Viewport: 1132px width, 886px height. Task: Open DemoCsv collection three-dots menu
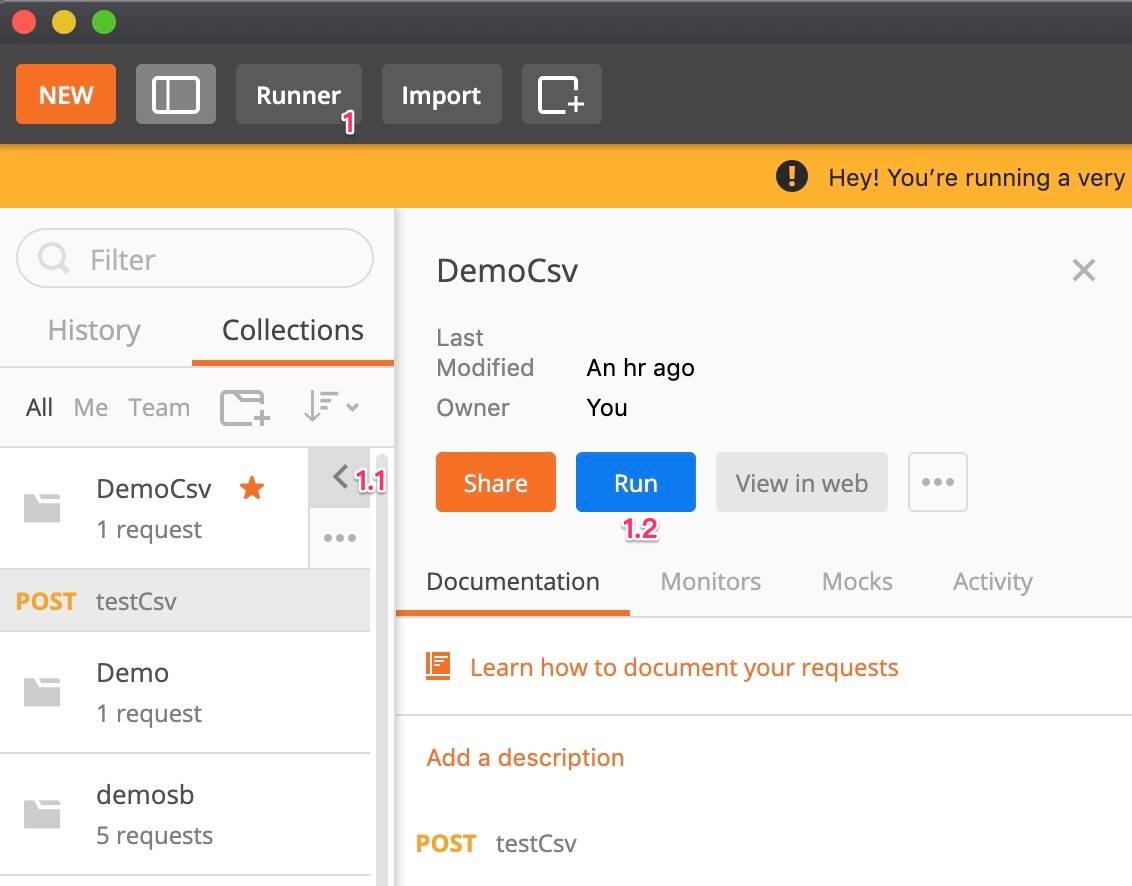(x=340, y=538)
